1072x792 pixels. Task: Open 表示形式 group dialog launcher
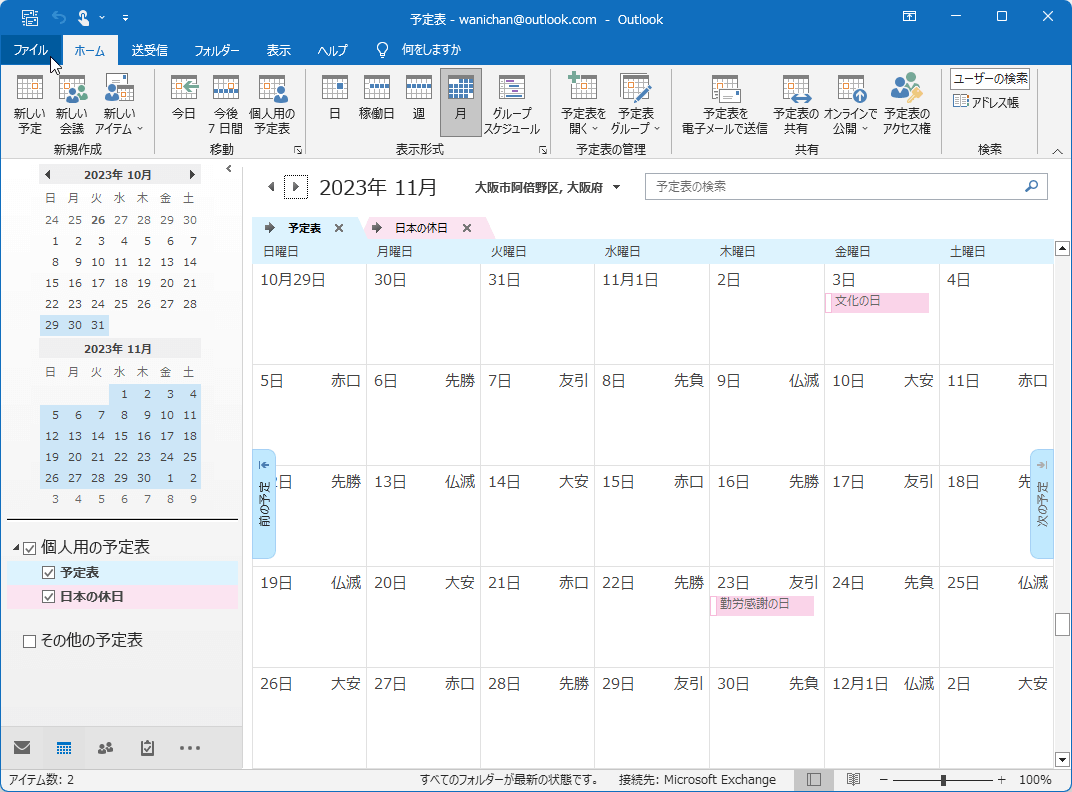click(x=543, y=150)
